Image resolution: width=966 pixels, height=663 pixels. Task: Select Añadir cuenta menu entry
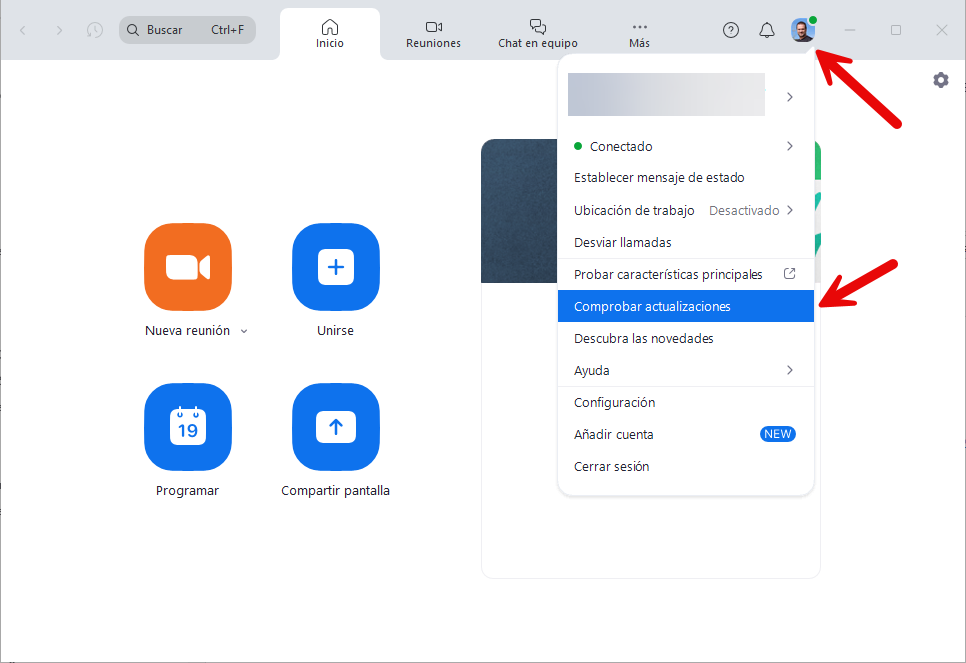tap(614, 434)
